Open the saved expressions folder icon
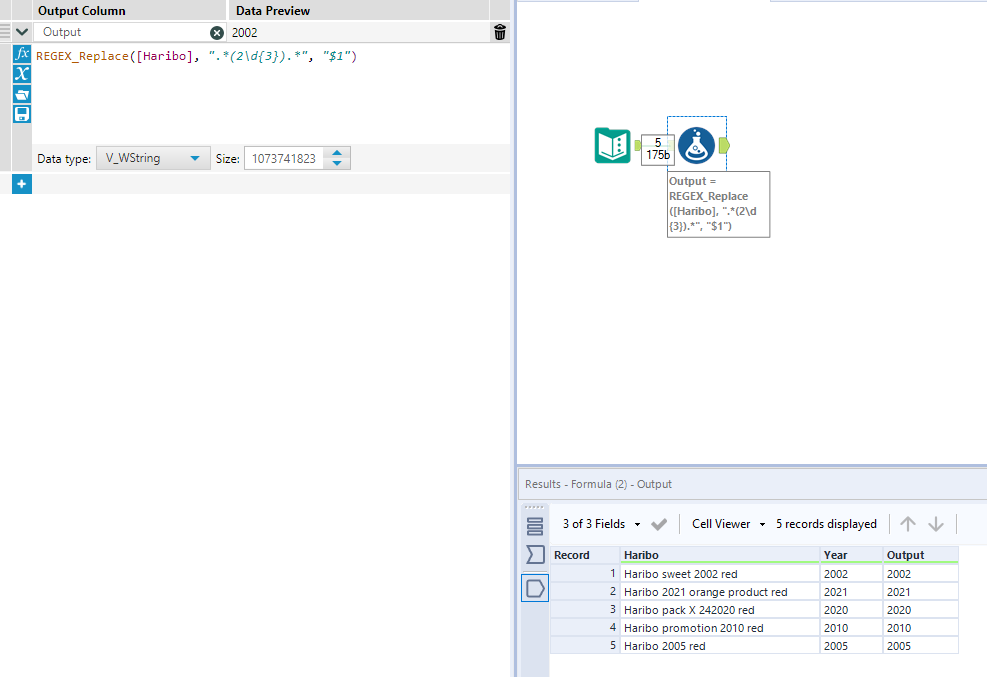 21,94
